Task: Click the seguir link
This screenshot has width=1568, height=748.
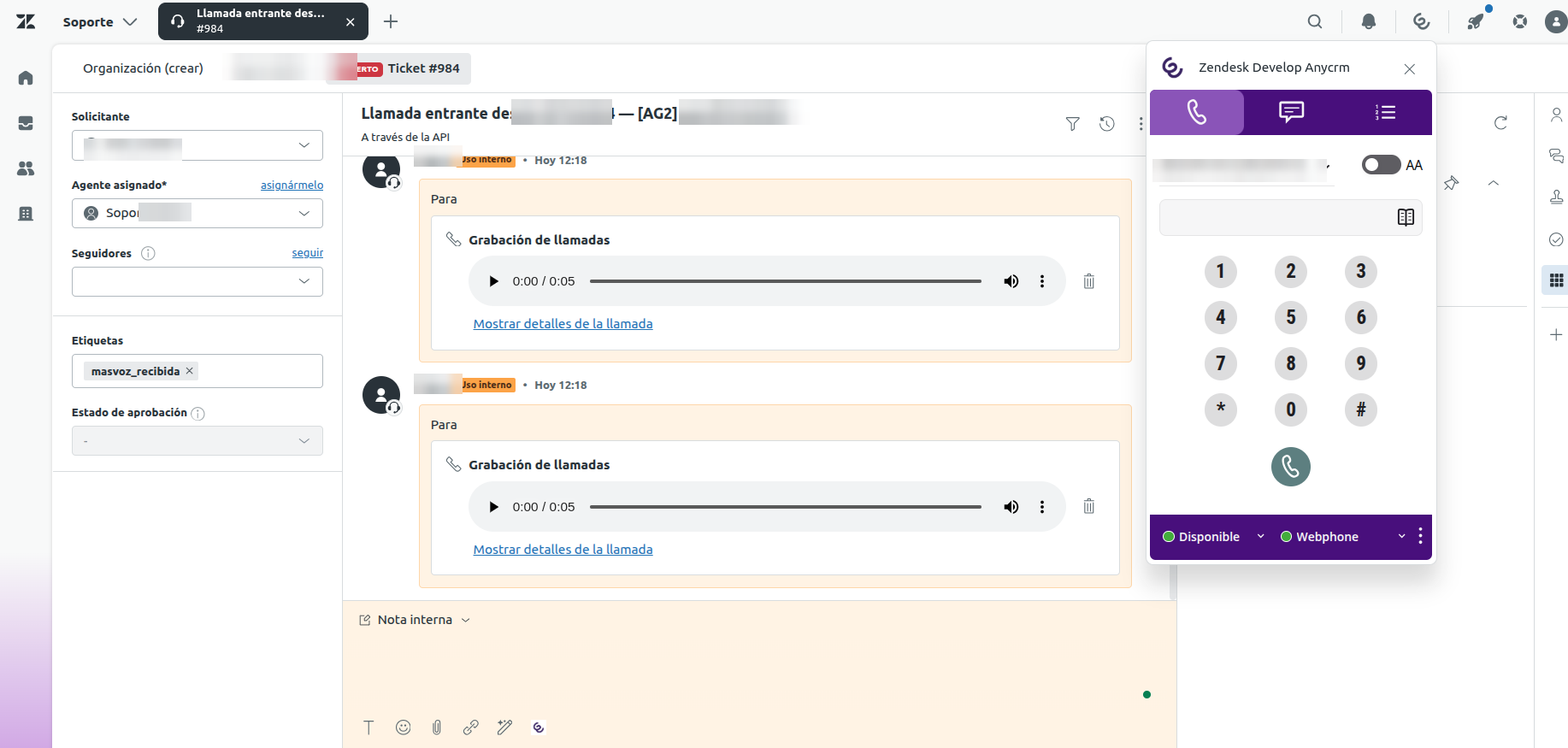Action: pyautogui.click(x=307, y=253)
